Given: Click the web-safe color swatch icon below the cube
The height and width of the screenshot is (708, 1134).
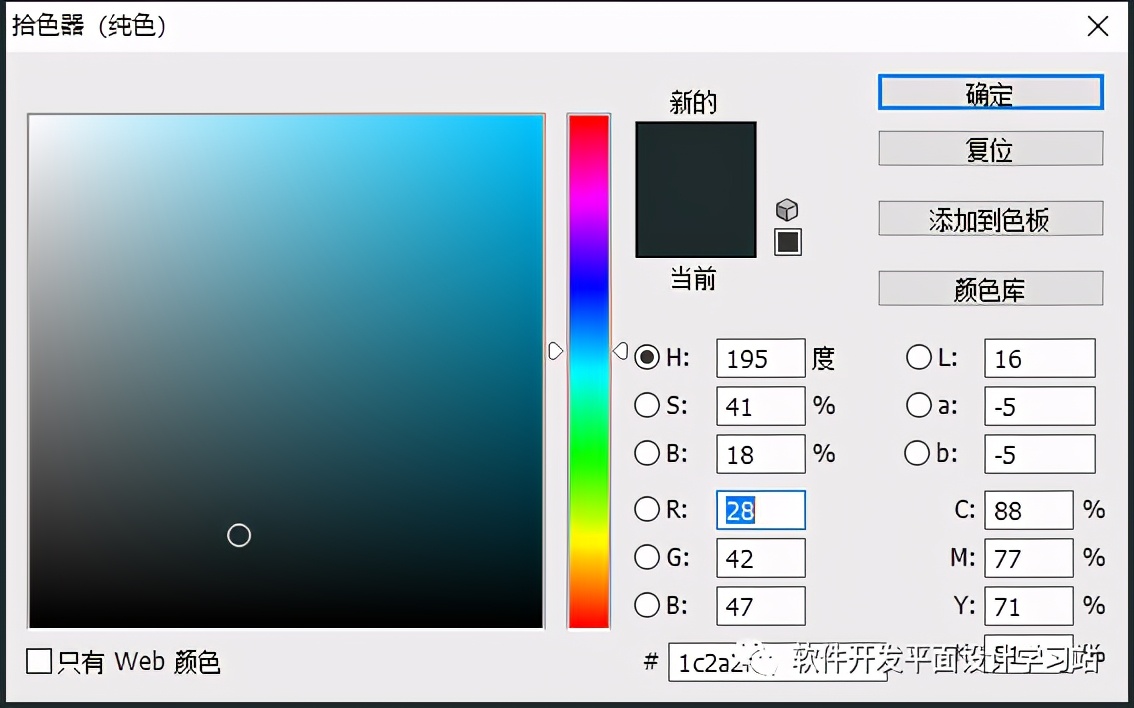Looking at the screenshot, I should coord(788,241).
